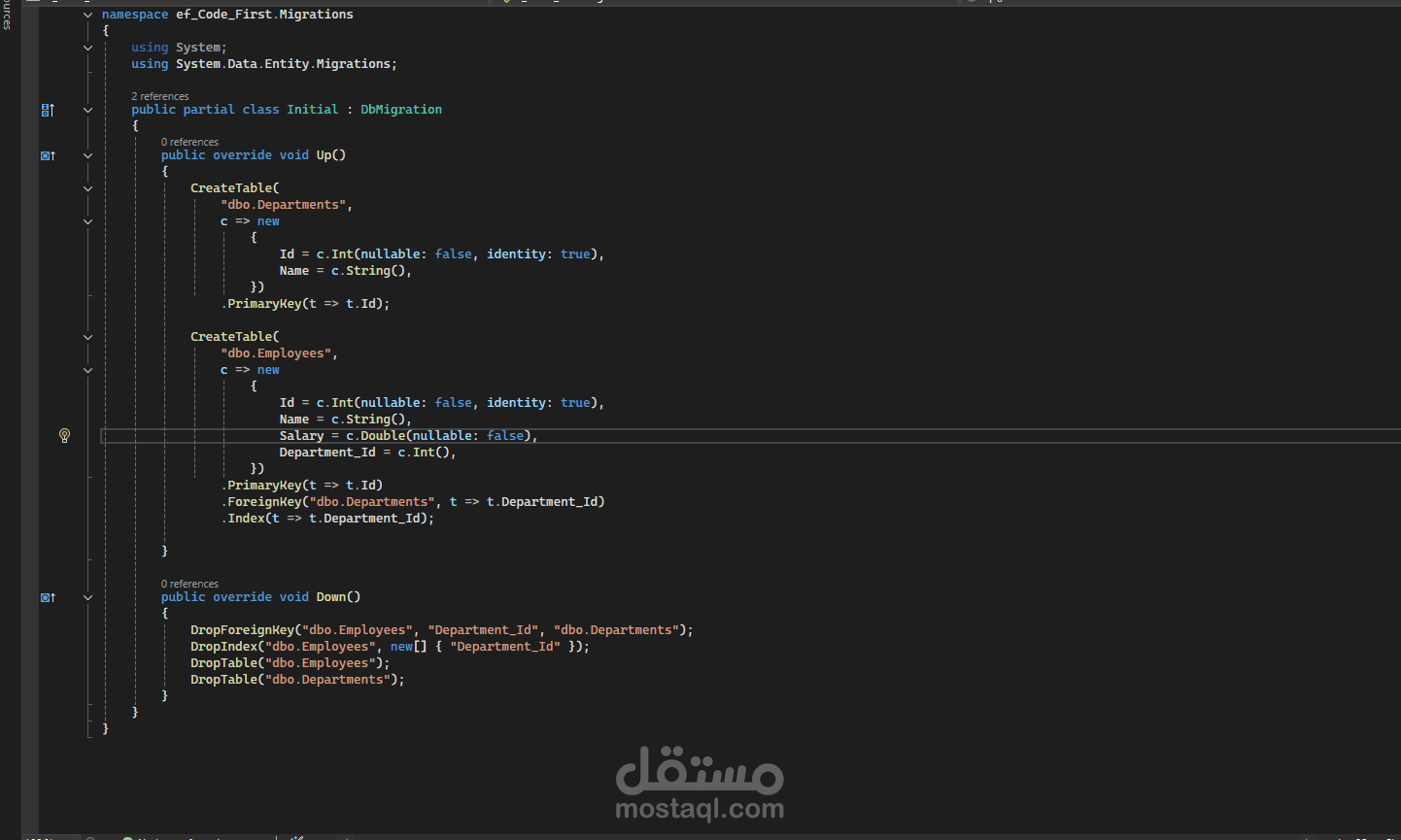Screen dimensions: 1401x840
Task: Collapse the Down() method body
Action: pos(87,597)
